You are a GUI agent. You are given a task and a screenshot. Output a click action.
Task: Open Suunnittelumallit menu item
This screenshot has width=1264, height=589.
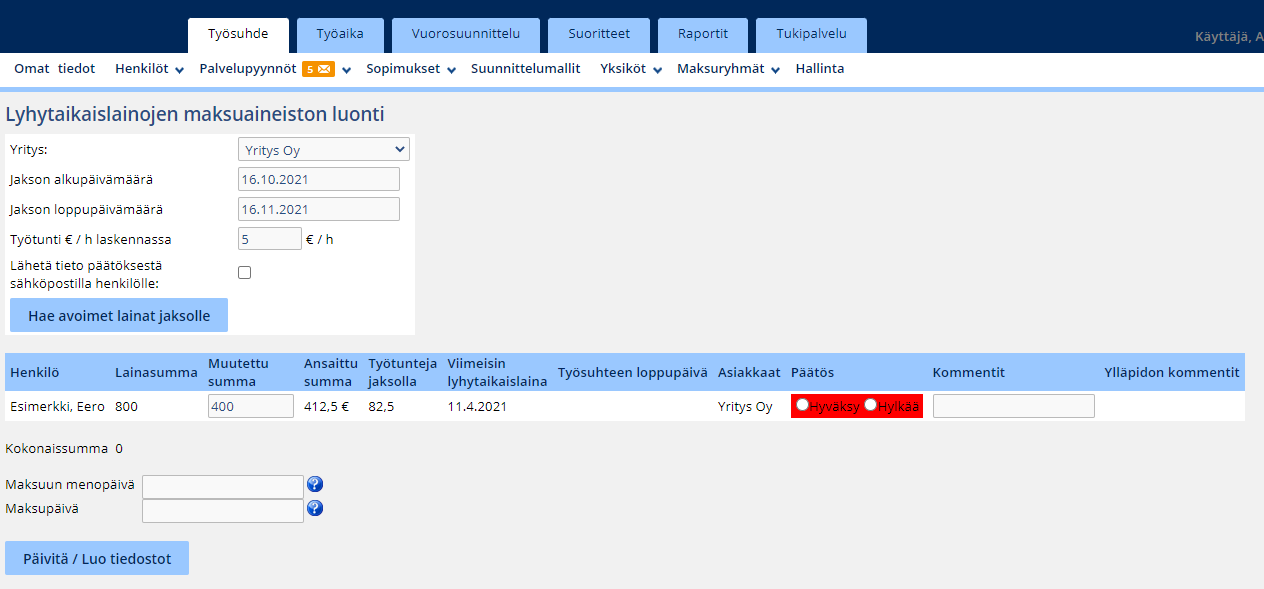[525, 69]
